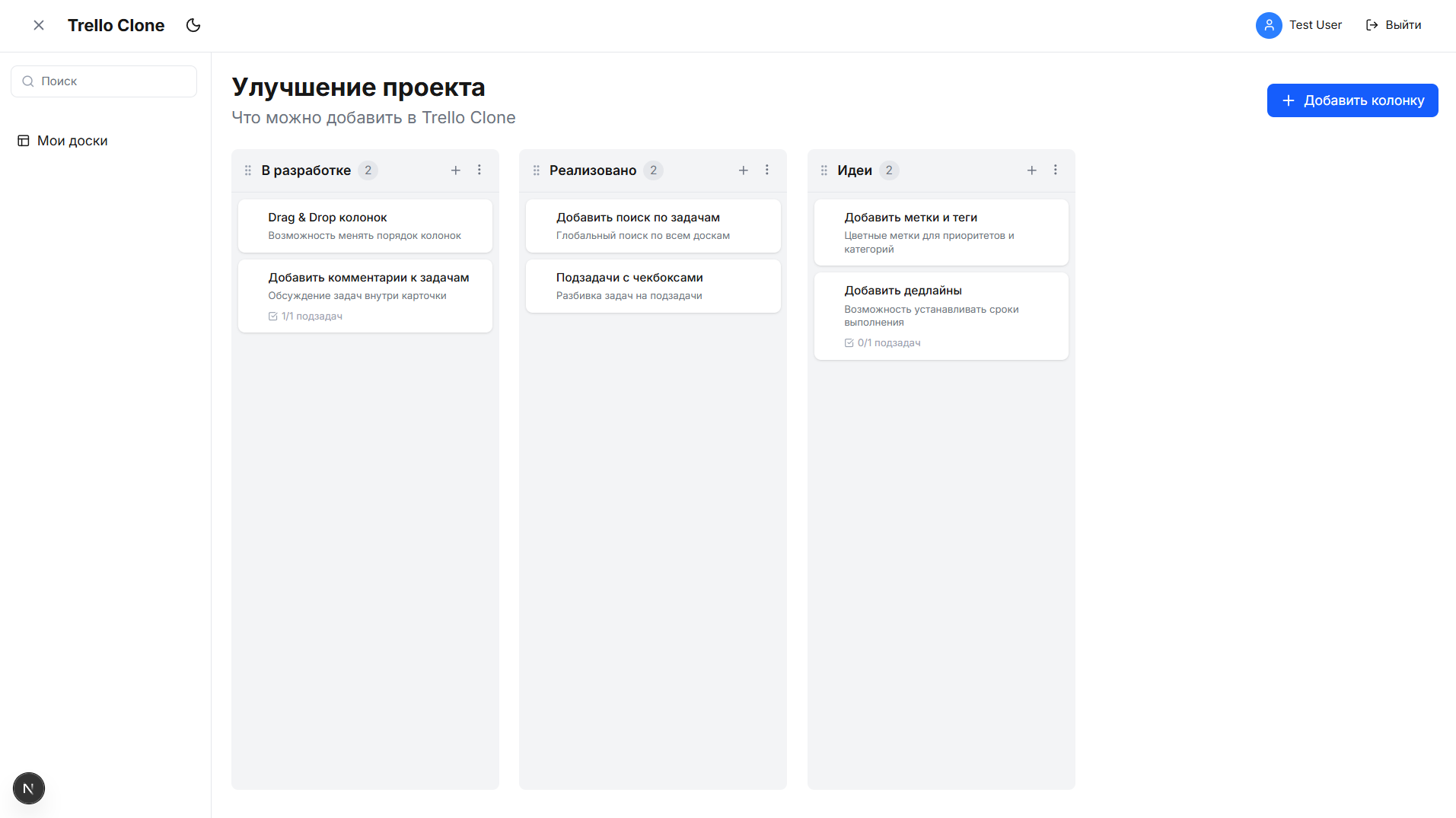Add a task to column «В разработке»
The width and height of the screenshot is (1456, 818).
(455, 170)
